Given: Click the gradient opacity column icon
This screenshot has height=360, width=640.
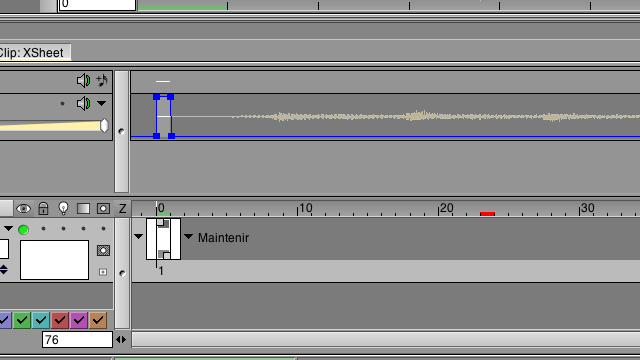Looking at the screenshot, I should [83, 209].
